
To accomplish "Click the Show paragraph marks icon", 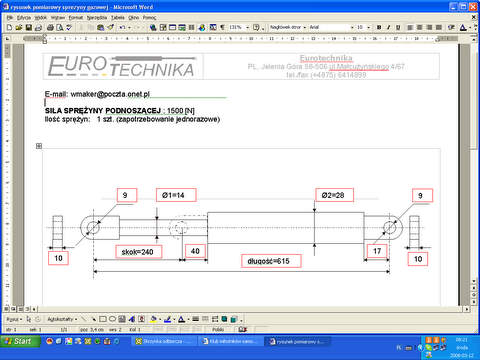I will [222, 27].
